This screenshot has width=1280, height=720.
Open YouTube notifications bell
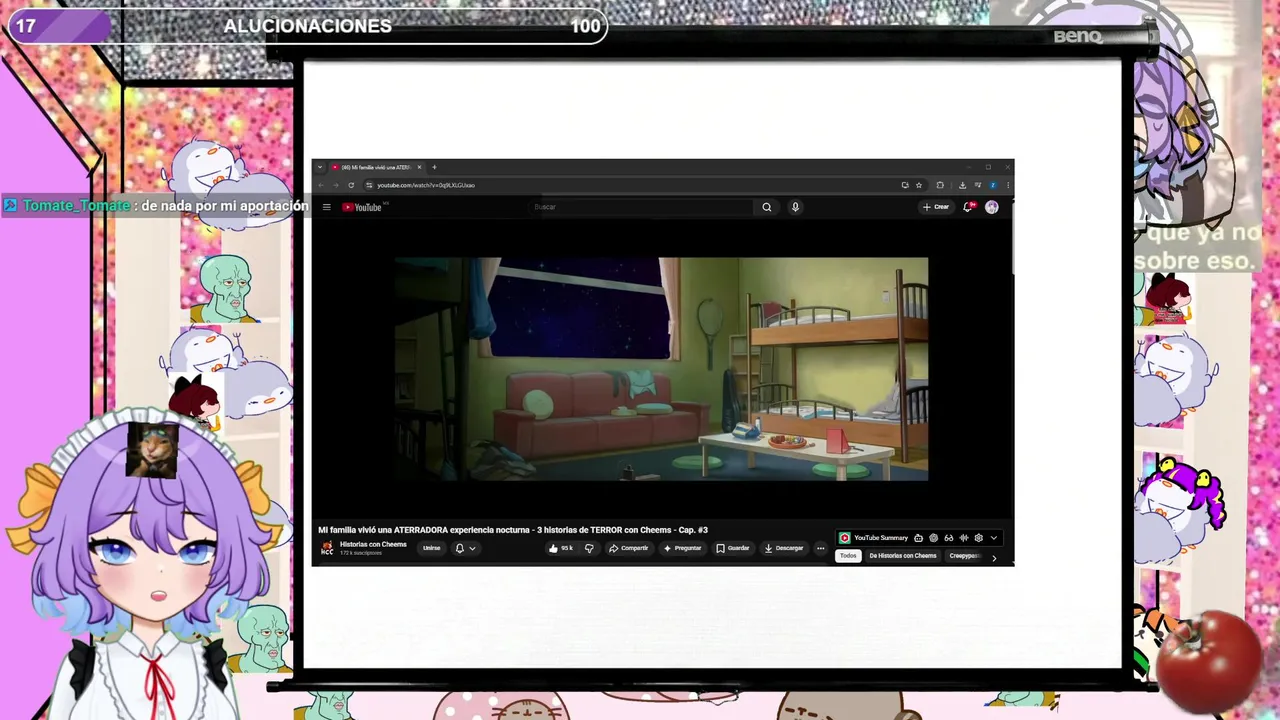967,207
